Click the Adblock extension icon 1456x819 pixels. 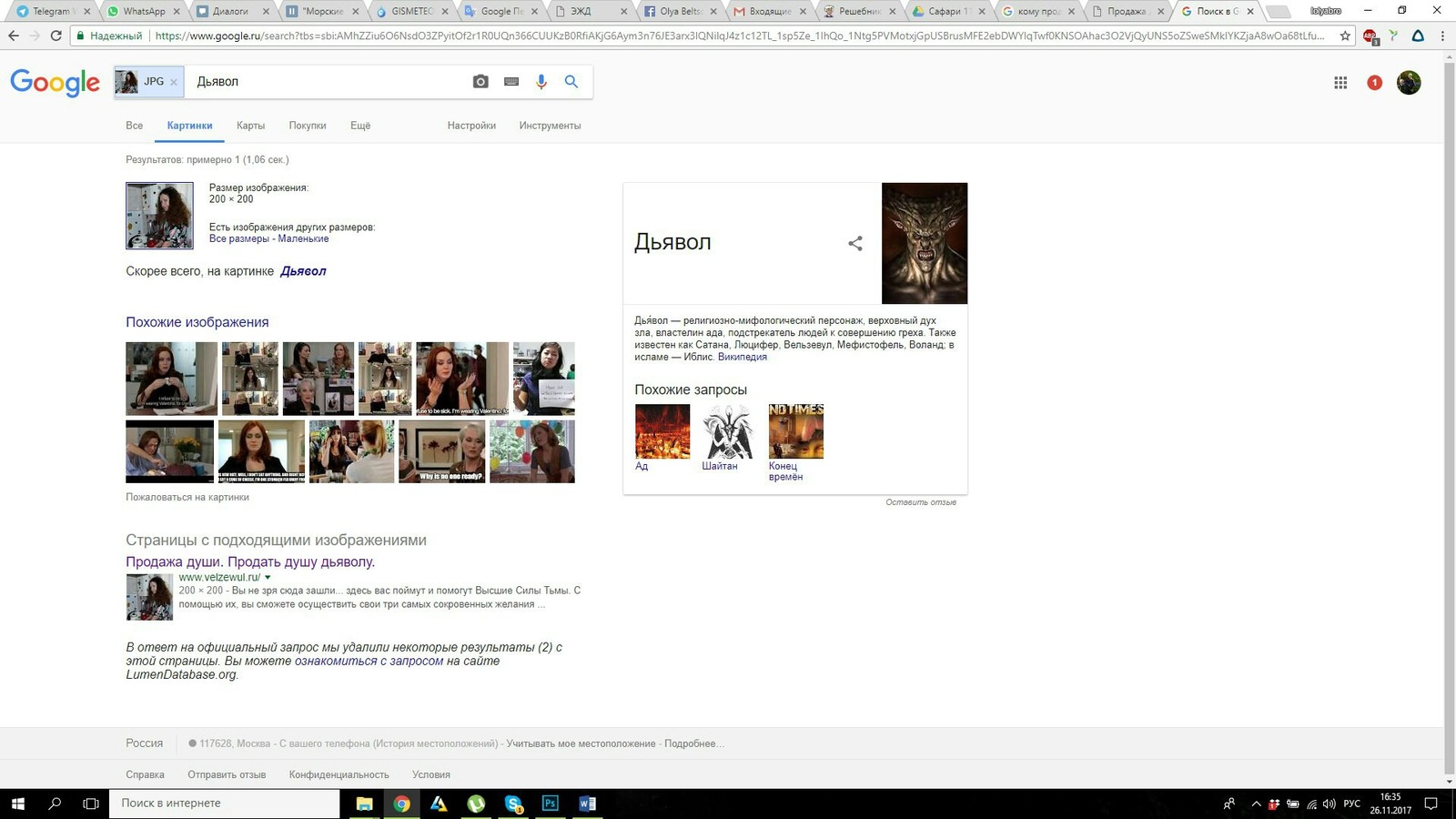tap(1370, 36)
